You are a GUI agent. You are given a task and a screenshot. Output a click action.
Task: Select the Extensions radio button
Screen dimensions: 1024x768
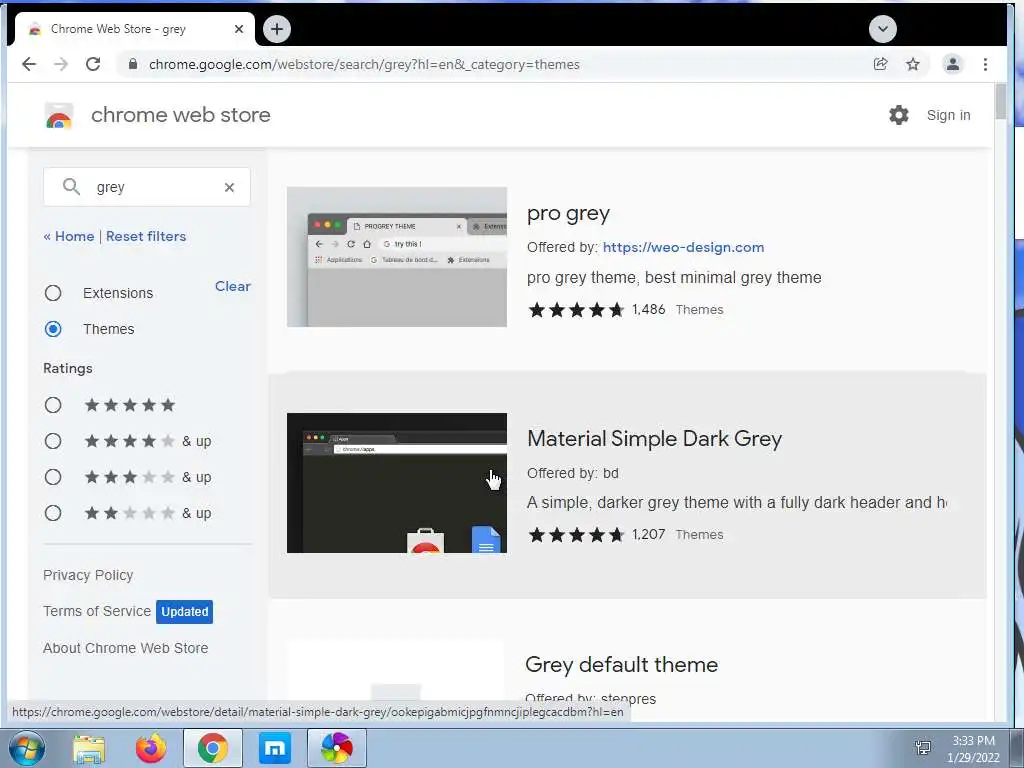53,293
